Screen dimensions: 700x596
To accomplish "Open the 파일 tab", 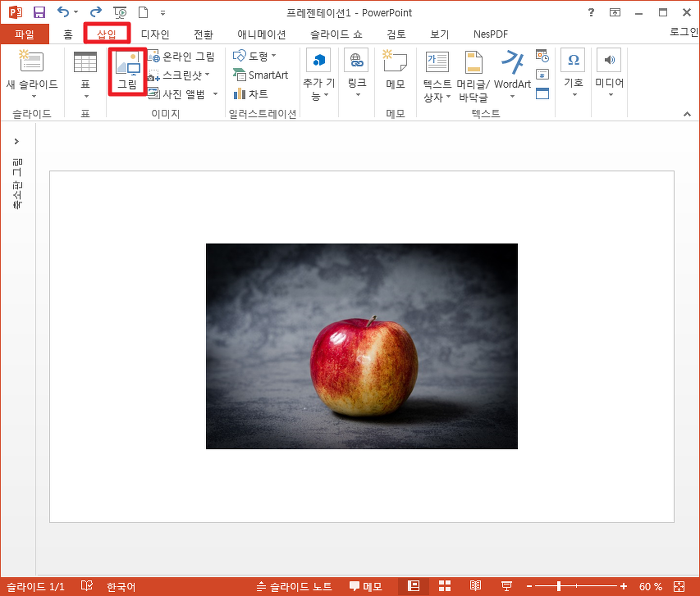I will tap(25, 34).
